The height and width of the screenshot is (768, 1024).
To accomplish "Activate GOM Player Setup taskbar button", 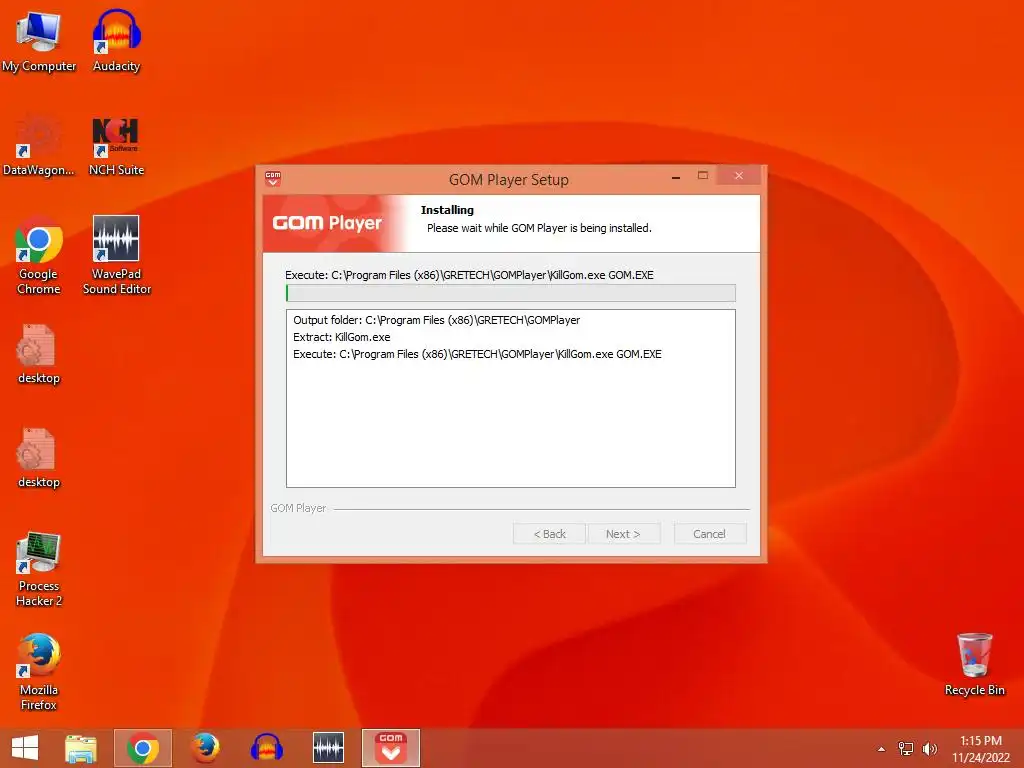I will point(391,748).
